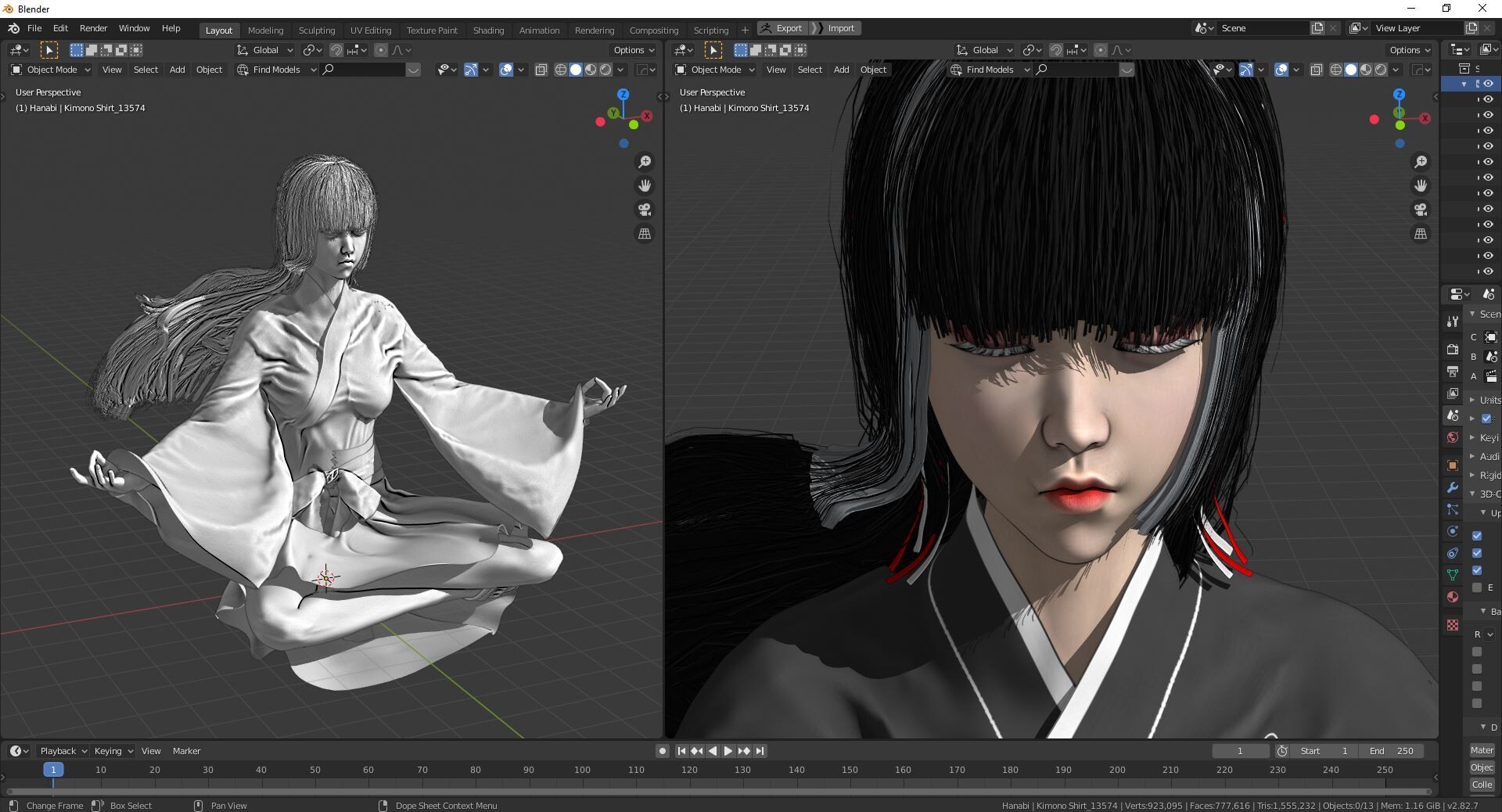This screenshot has width=1502, height=812.
Task: Jump to the timeline start frame
Action: pos(681,751)
